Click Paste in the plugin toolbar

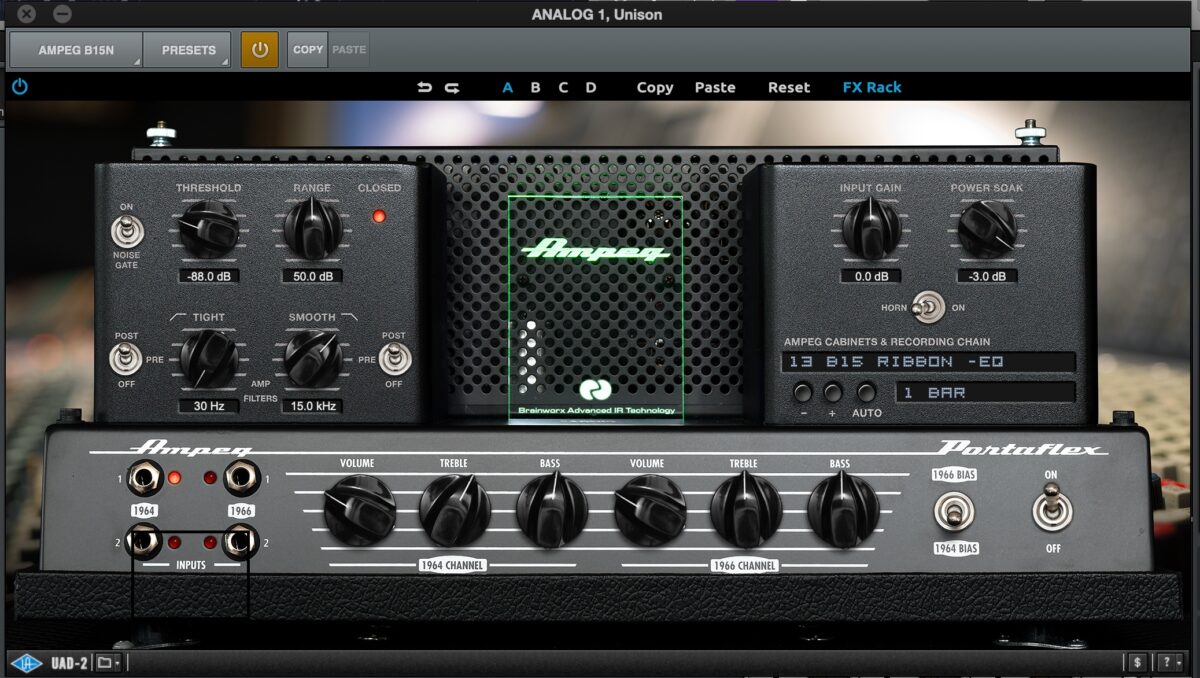click(x=715, y=88)
